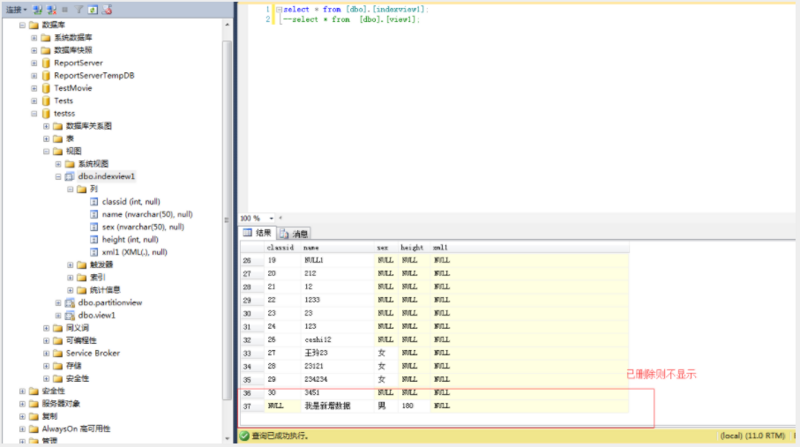800x447 pixels.
Task: Click the stop action icon in Object Explorer toolbar
Action: (65, 10)
